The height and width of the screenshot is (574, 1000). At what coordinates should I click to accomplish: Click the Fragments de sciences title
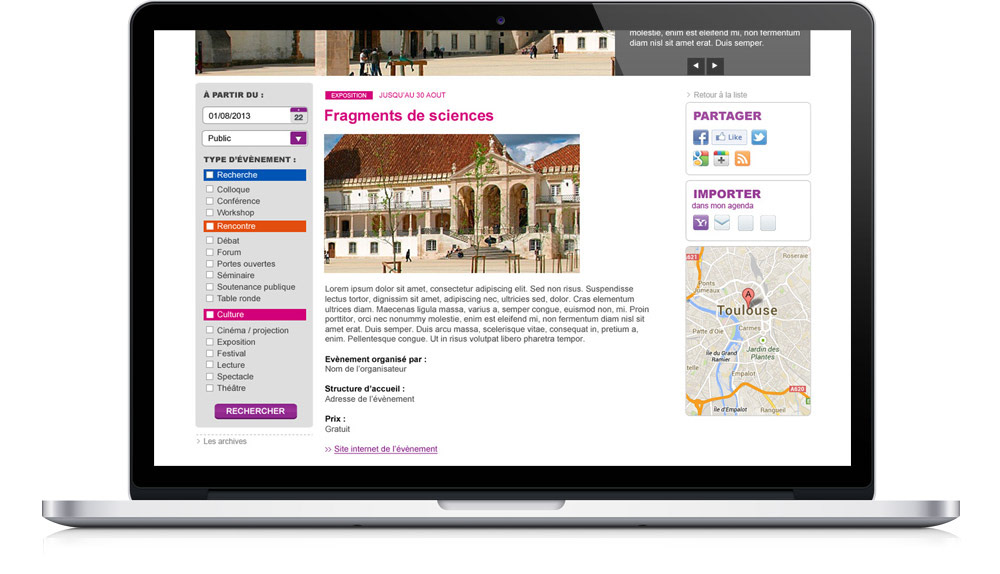click(x=409, y=115)
